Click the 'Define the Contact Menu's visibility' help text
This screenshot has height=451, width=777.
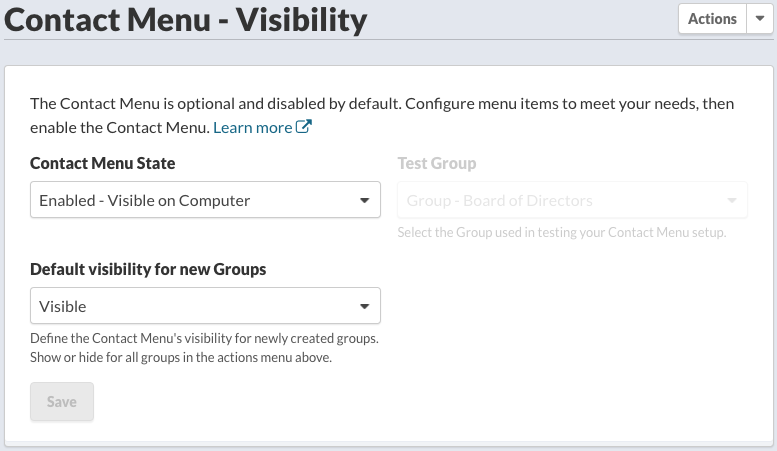(x=204, y=338)
